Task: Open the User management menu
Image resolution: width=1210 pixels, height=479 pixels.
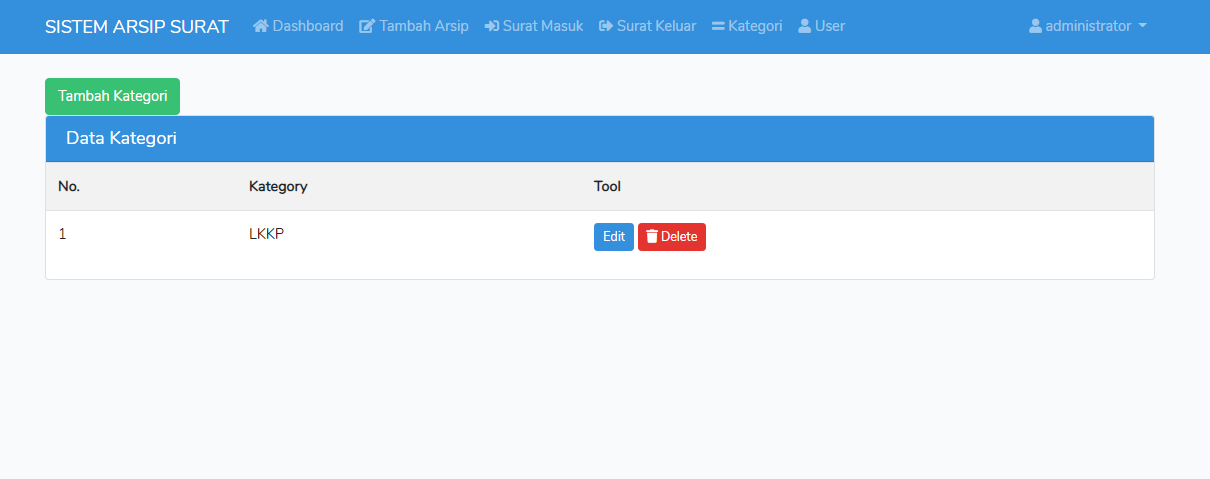Action: pyautogui.click(x=822, y=26)
